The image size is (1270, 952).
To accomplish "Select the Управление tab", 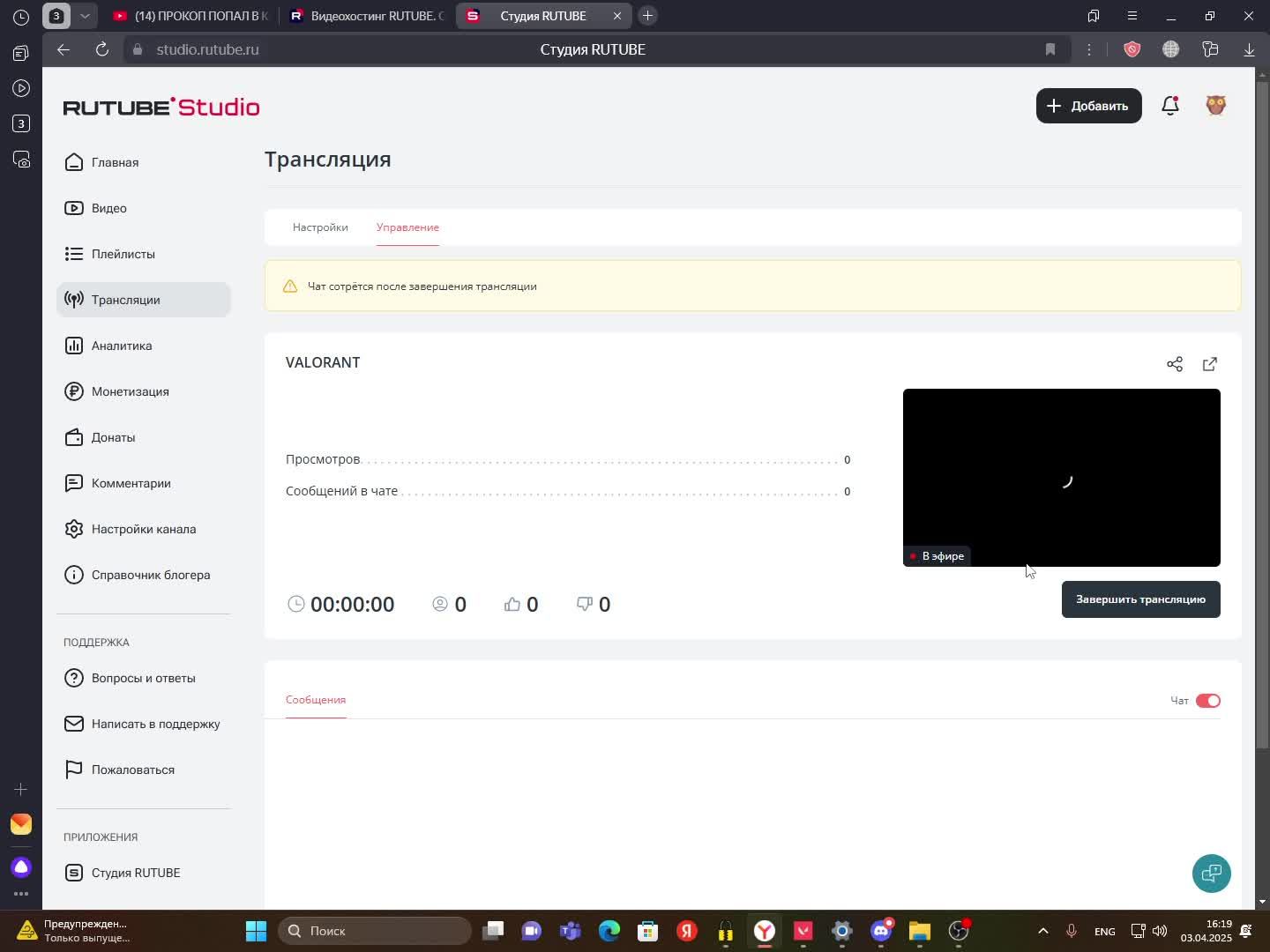I will (x=407, y=227).
